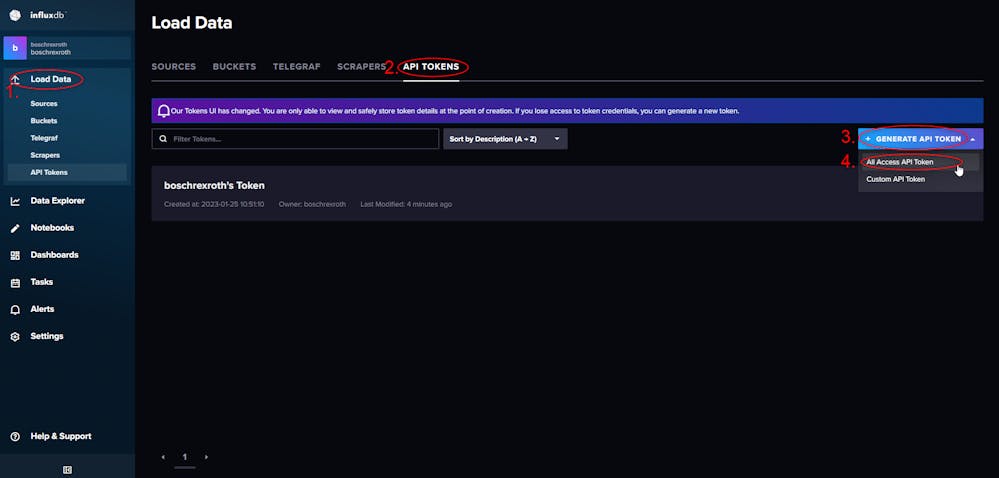The width and height of the screenshot is (999, 478).
Task: Open Dashboards via its grid icon
Action: click(15, 255)
